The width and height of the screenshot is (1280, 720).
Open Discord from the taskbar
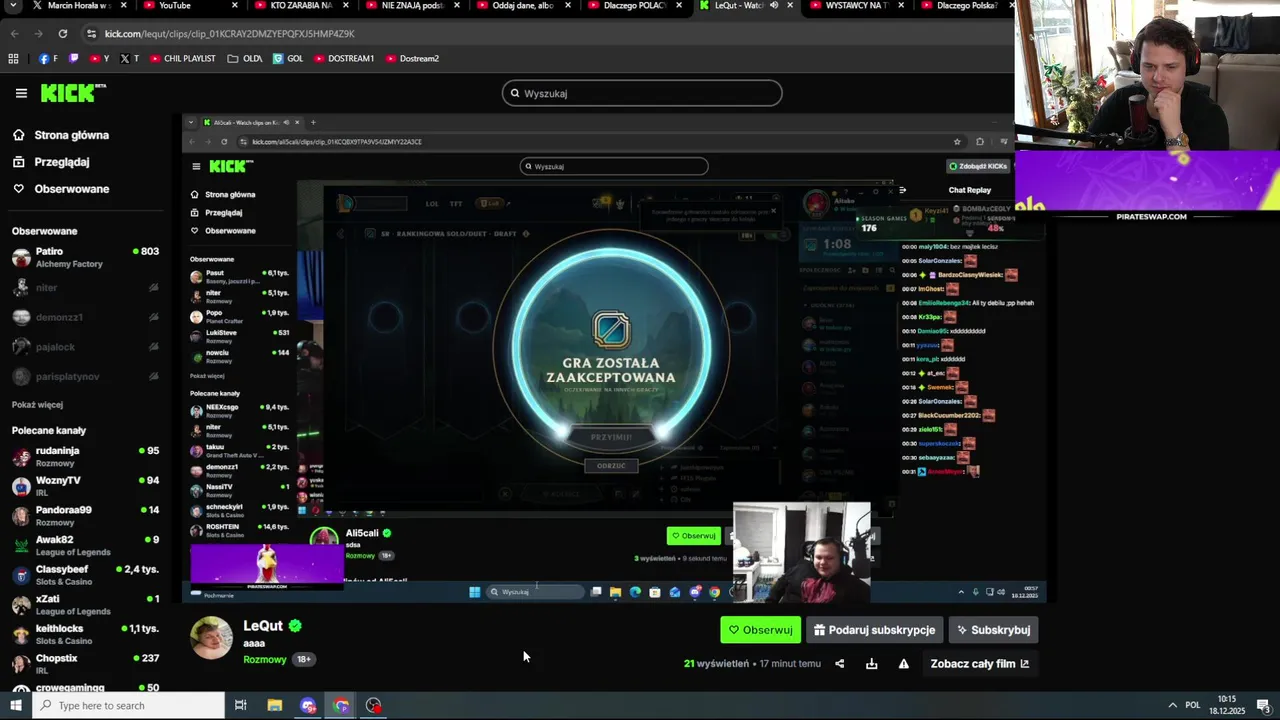point(307,705)
